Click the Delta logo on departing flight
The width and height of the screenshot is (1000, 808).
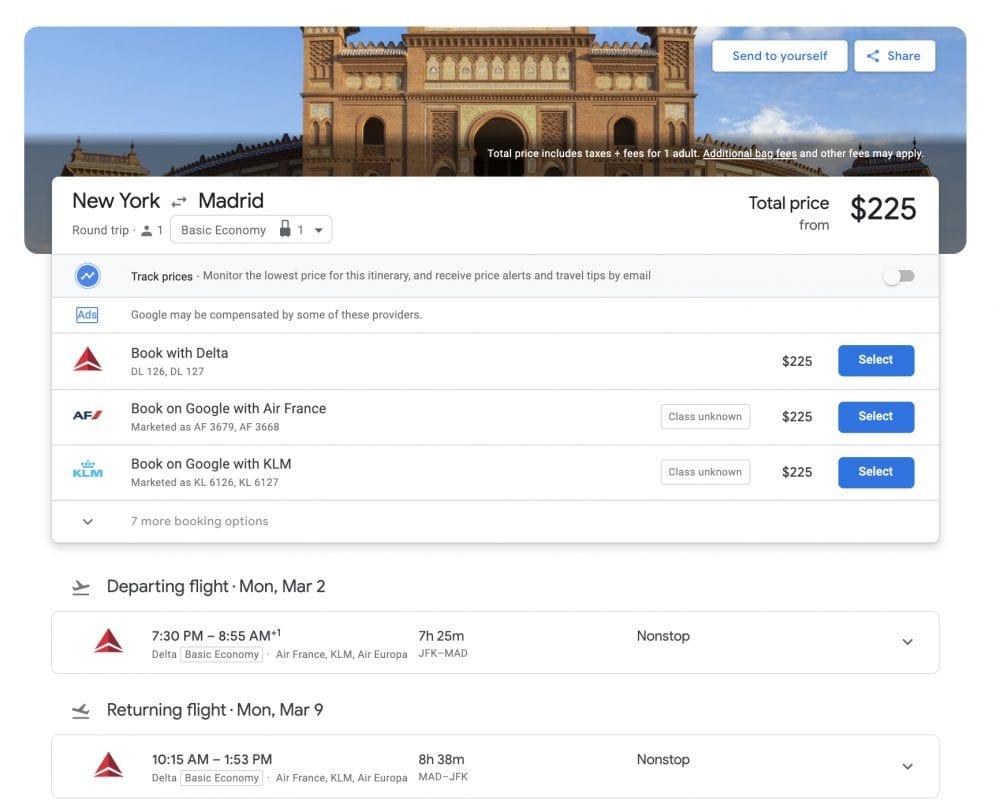point(108,642)
